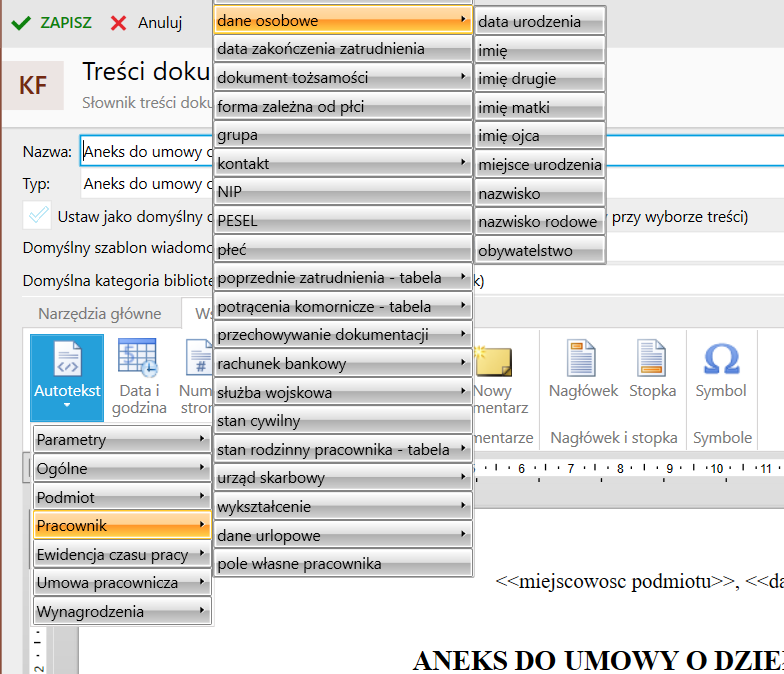784x674 pixels.
Task: Insert a new comment via sticky note icon
Action: point(493,361)
